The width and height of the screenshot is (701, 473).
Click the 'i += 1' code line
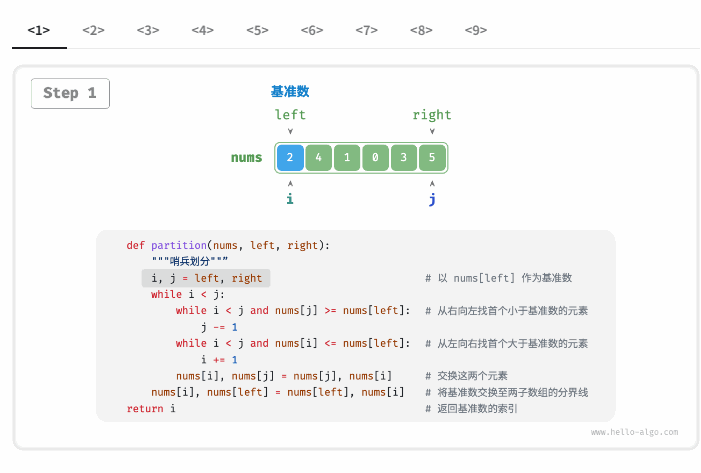pos(220,360)
